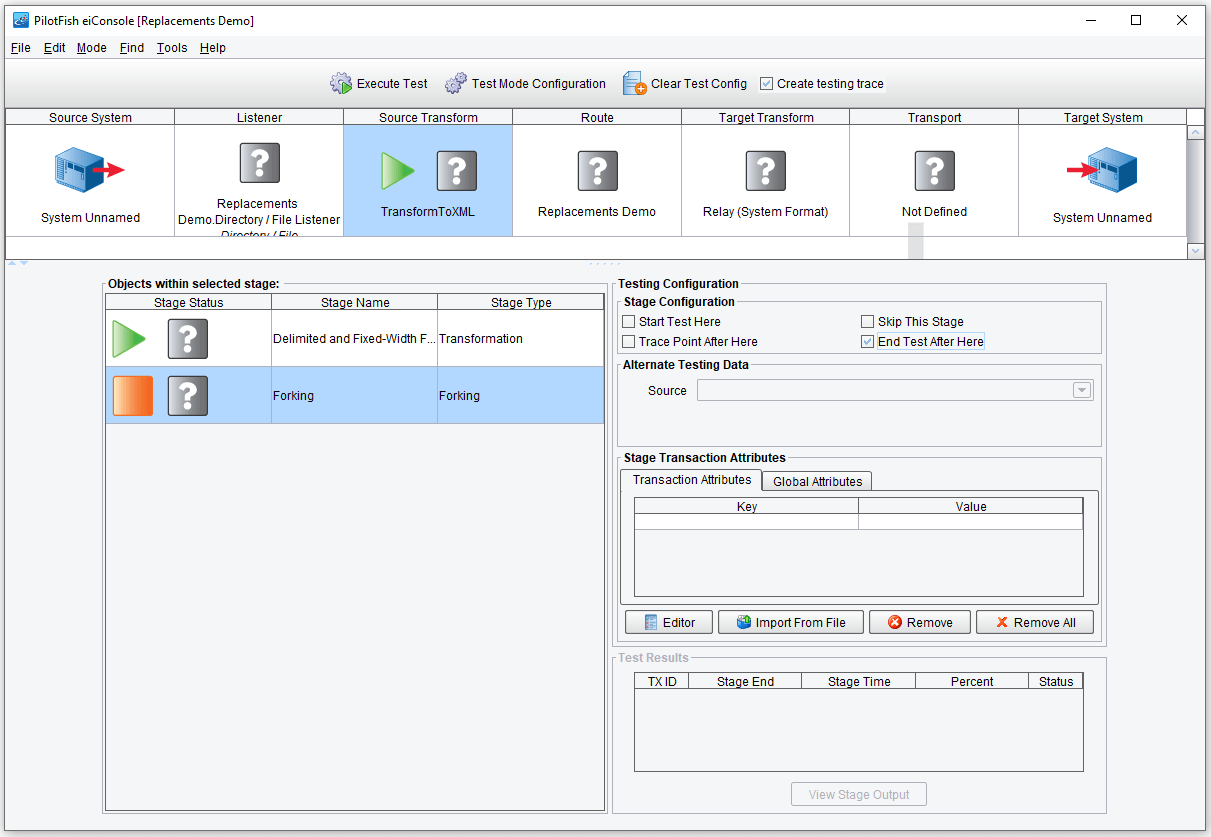
Task: Click the empty Key cell in attributes table
Action: click(x=747, y=522)
